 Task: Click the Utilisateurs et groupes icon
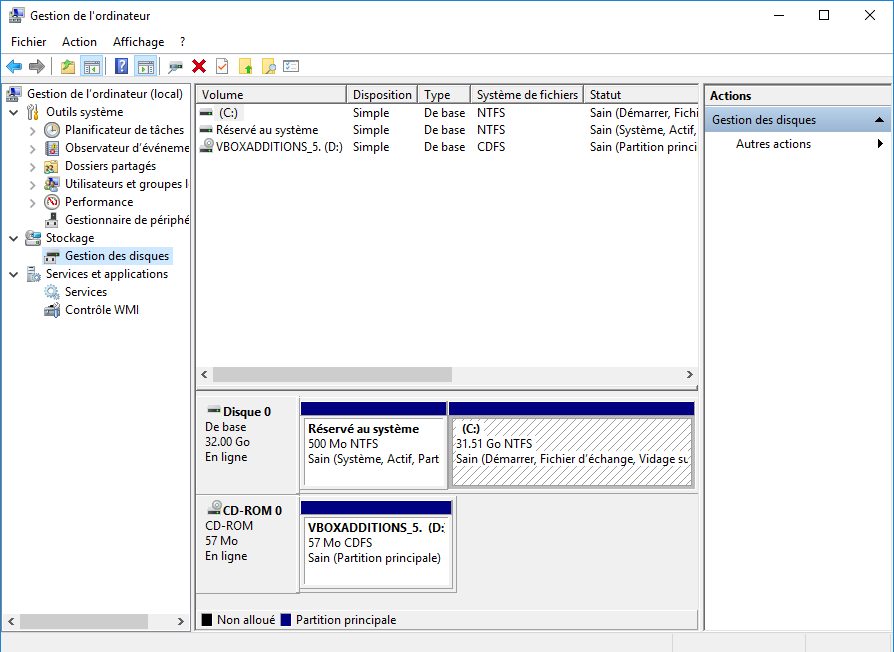(51, 184)
